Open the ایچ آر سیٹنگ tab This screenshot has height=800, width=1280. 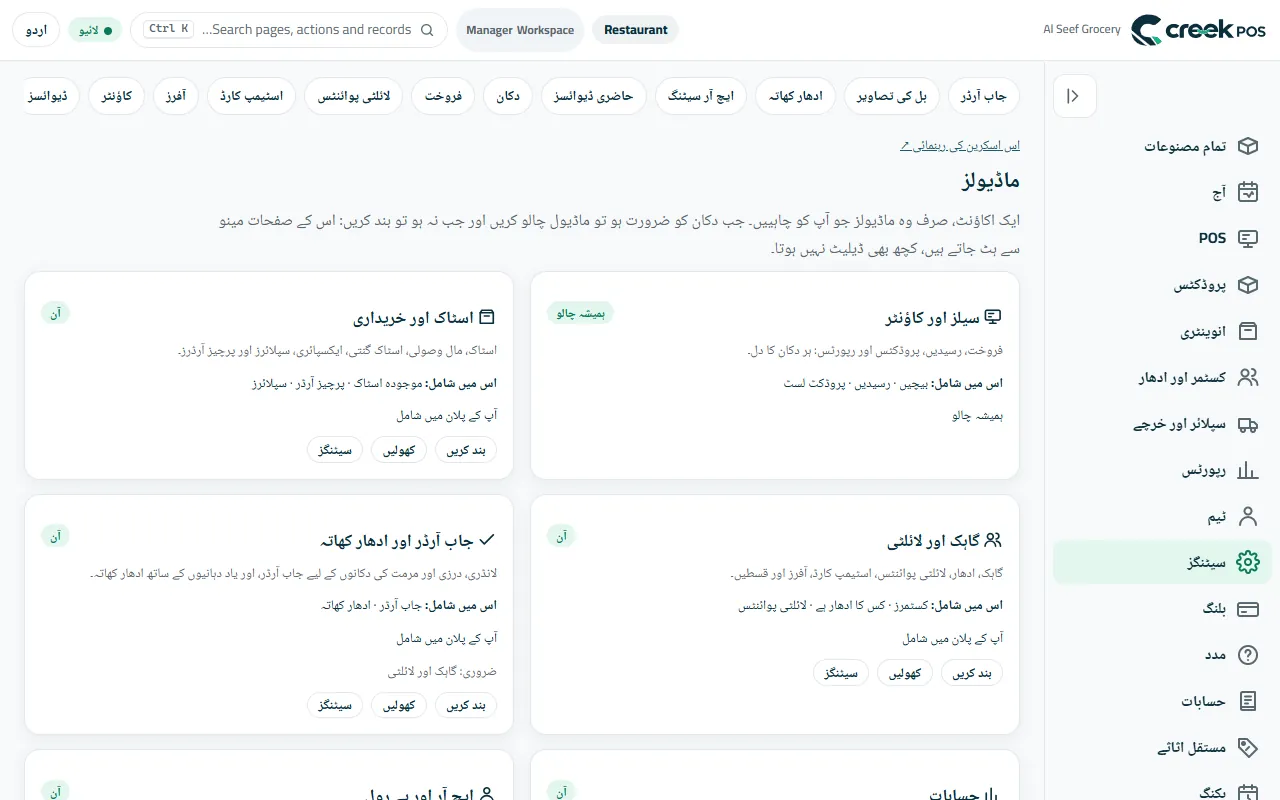pyautogui.click(x=700, y=96)
